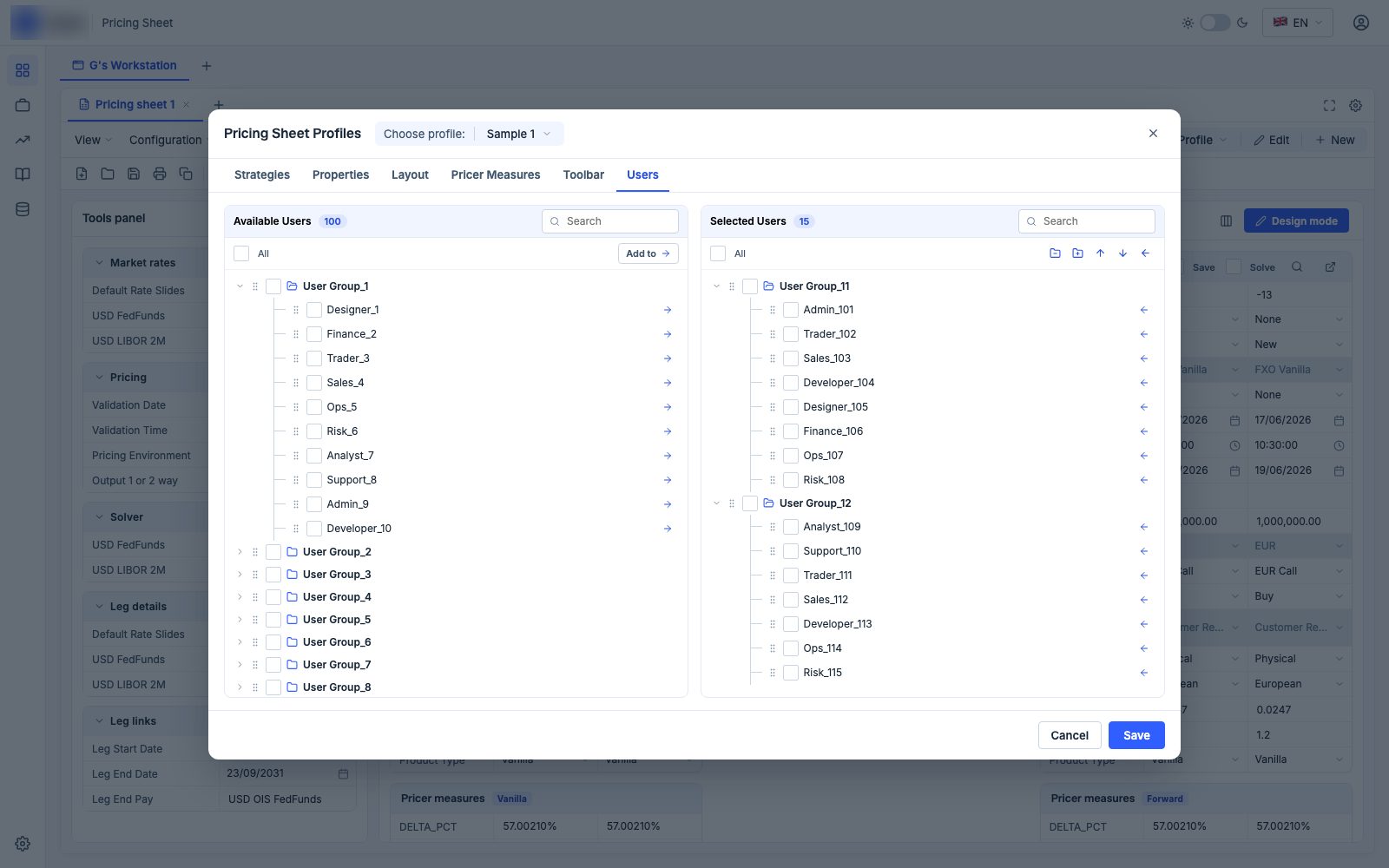Select the User Group_8 tree row
The height and width of the screenshot is (868, 1389).
(x=456, y=687)
